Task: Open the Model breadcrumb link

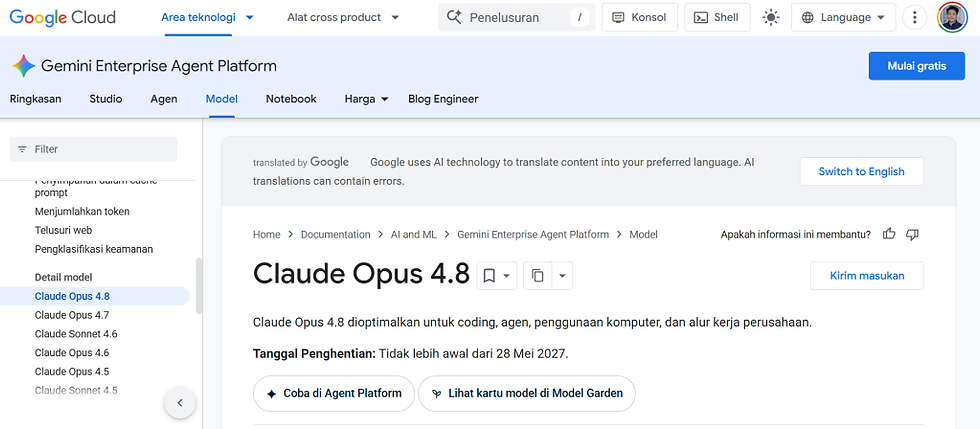Action: tap(643, 235)
